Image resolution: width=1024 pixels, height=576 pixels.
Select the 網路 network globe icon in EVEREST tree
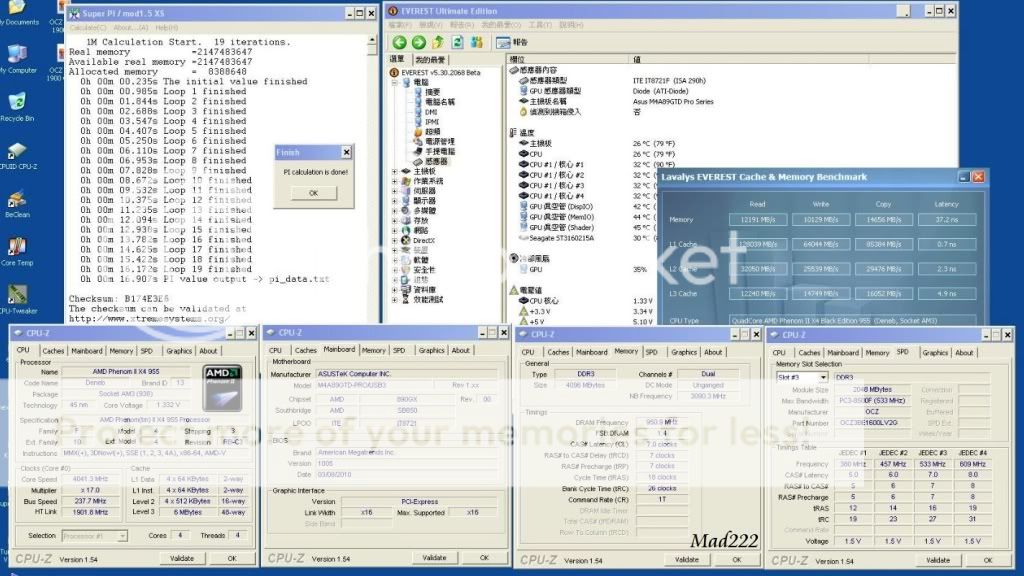(x=406, y=231)
